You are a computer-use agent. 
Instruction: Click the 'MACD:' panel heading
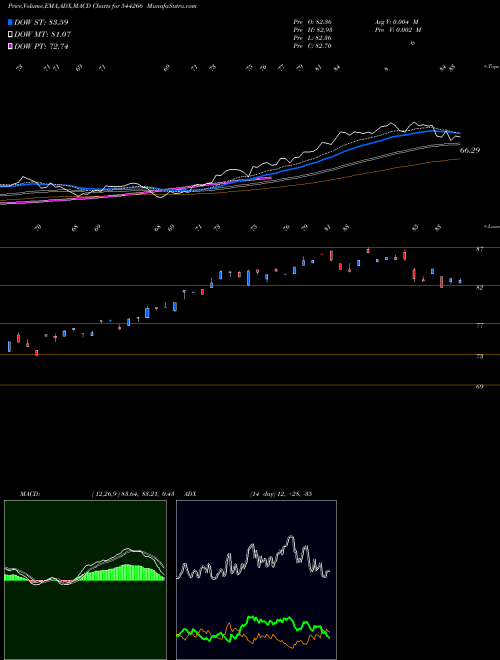[30, 494]
